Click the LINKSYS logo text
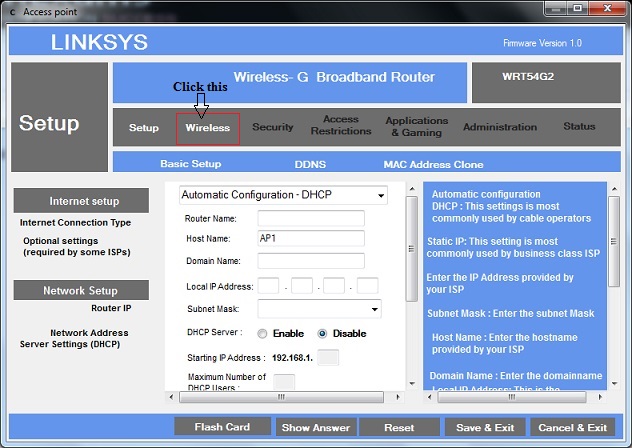Viewport: 632px width, 448px height. (x=99, y=42)
